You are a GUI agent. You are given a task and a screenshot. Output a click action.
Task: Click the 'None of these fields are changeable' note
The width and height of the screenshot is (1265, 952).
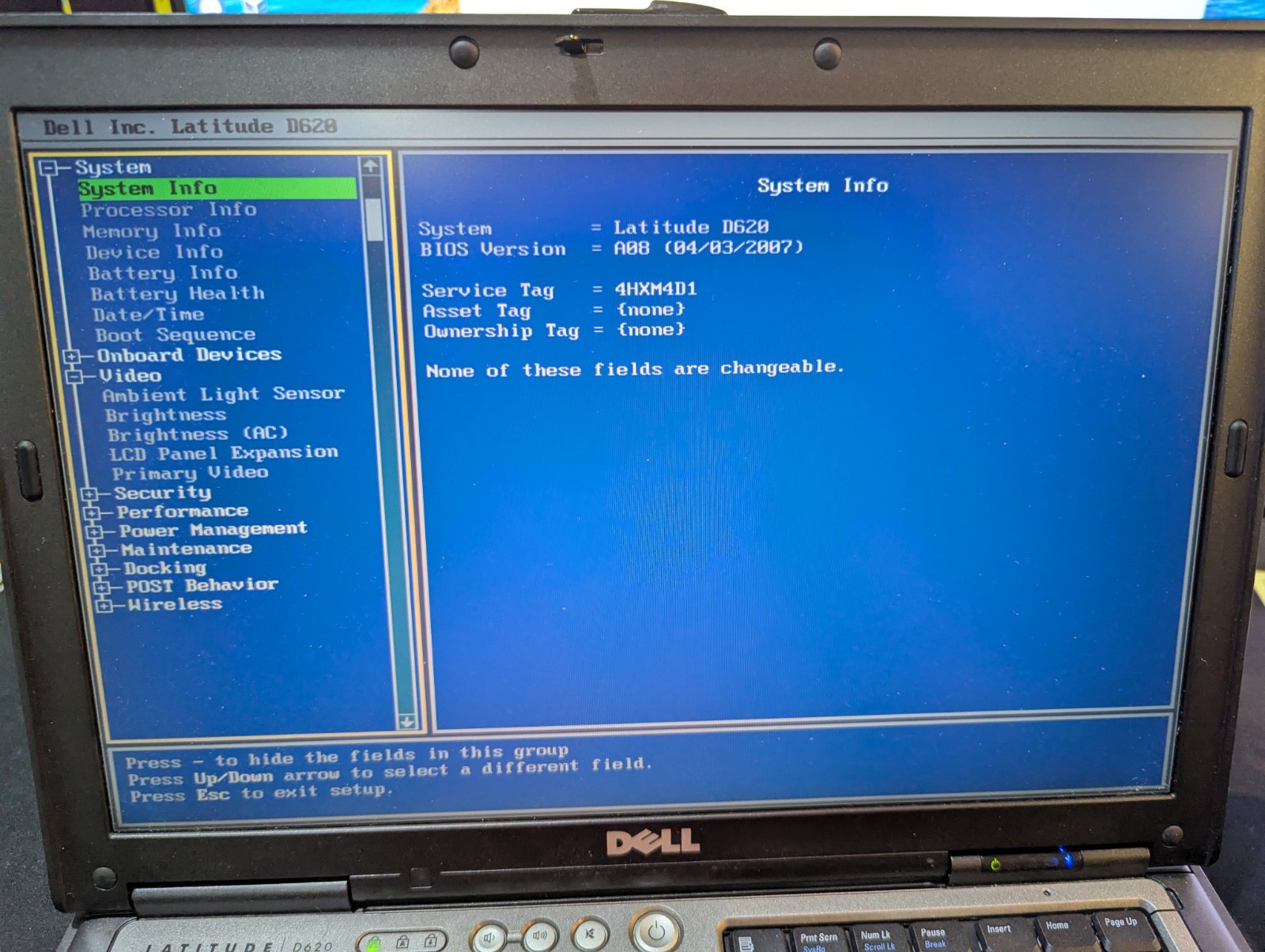point(635,368)
